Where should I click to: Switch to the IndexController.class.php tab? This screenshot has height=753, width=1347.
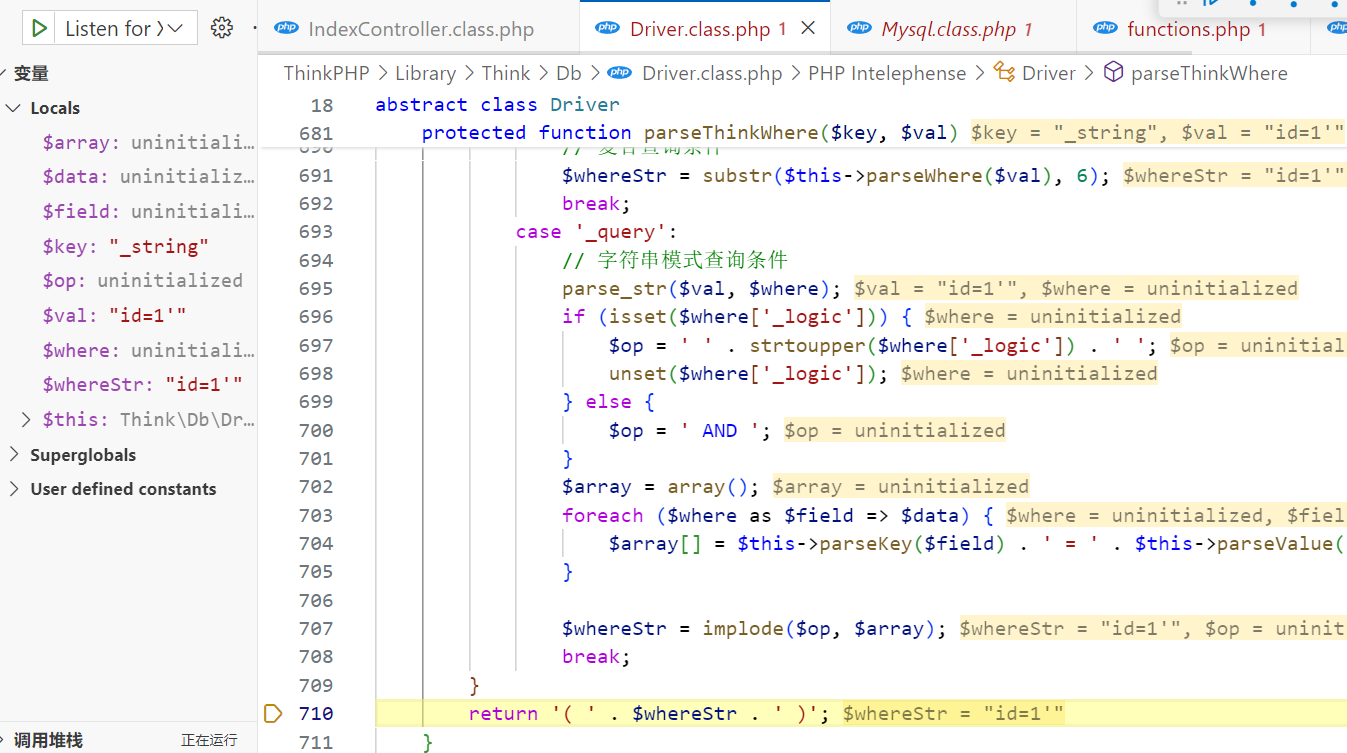pos(420,30)
